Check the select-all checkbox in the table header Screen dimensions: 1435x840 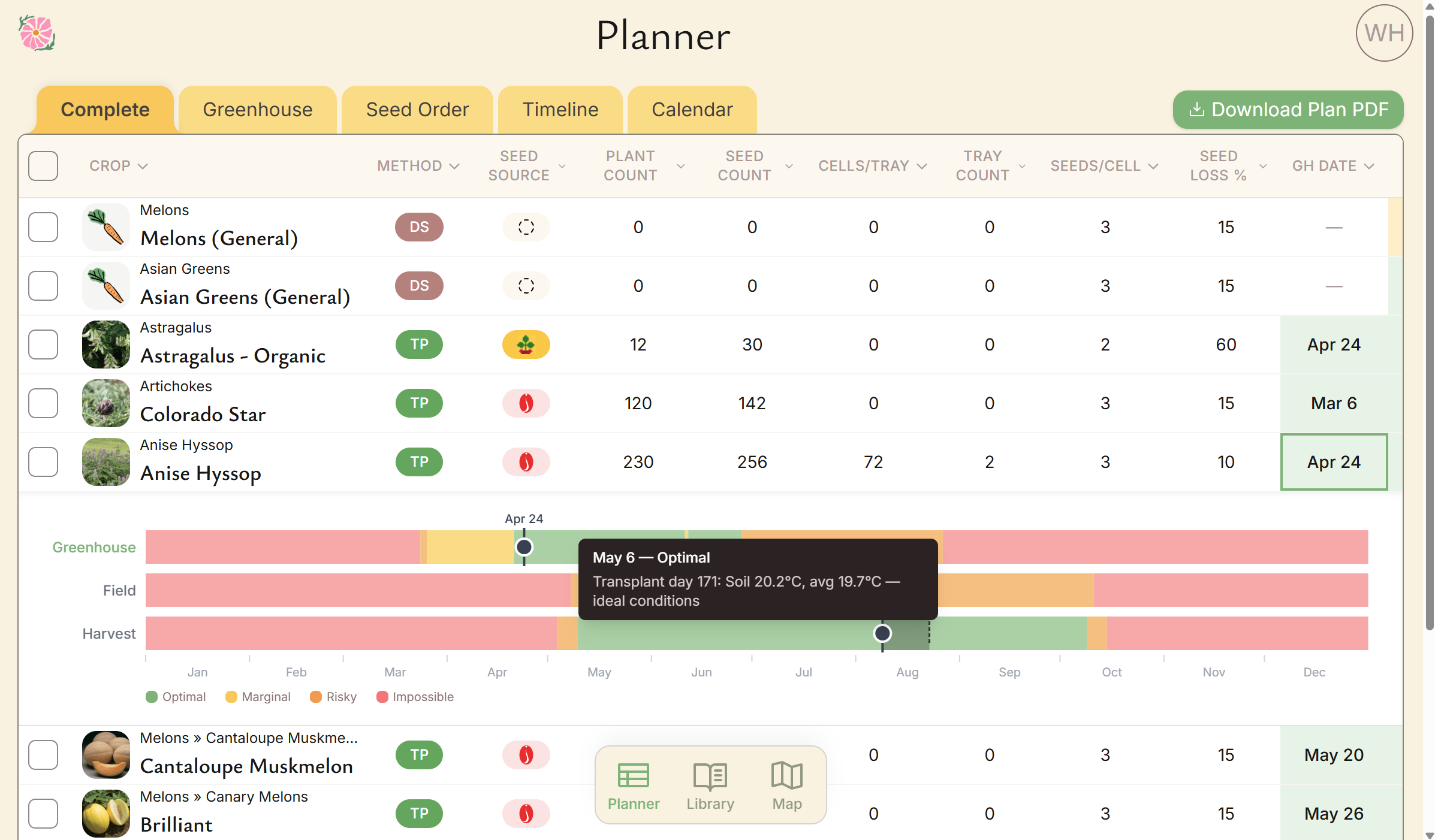click(43, 166)
